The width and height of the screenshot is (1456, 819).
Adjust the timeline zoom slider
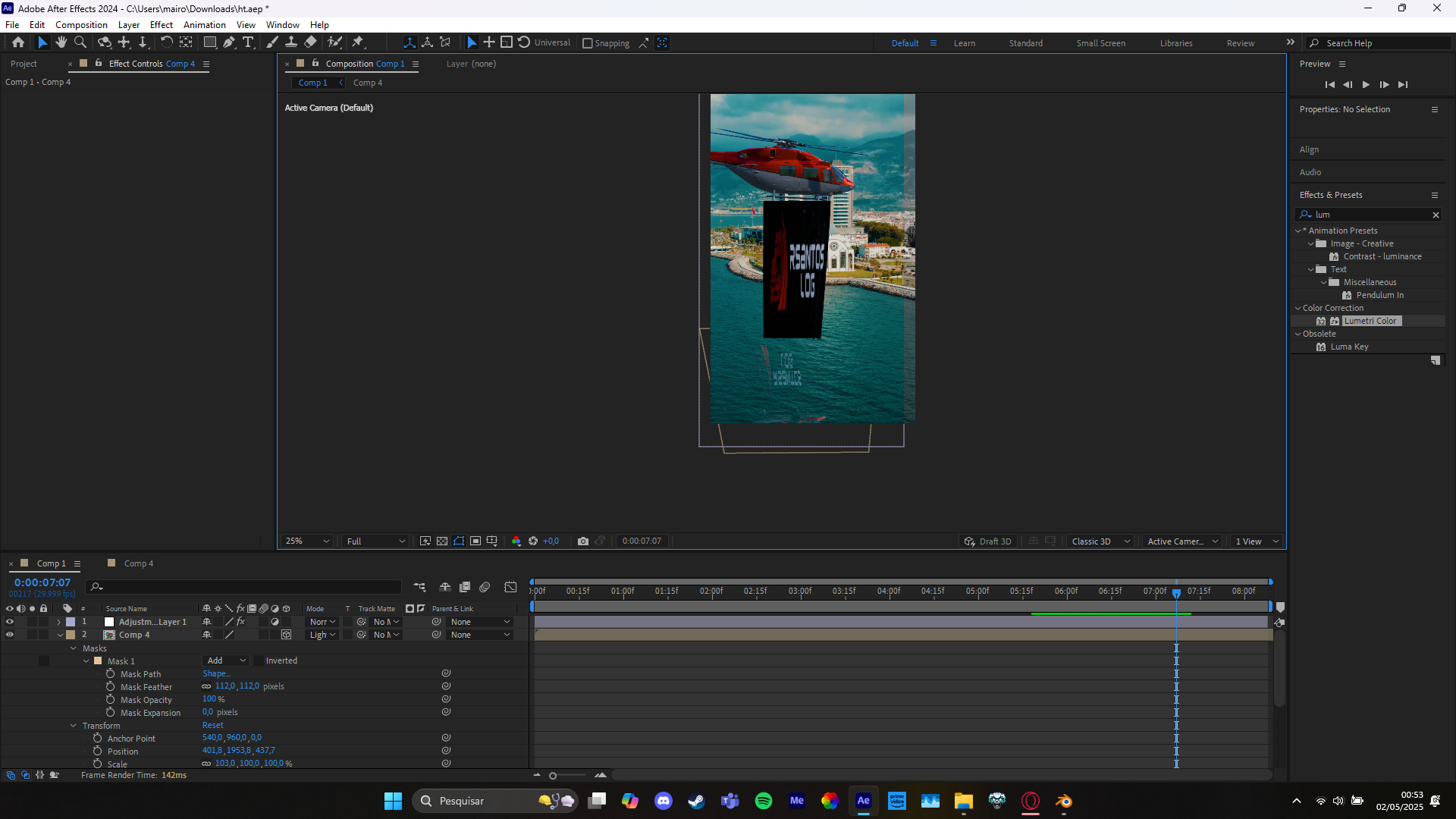pyautogui.click(x=554, y=776)
